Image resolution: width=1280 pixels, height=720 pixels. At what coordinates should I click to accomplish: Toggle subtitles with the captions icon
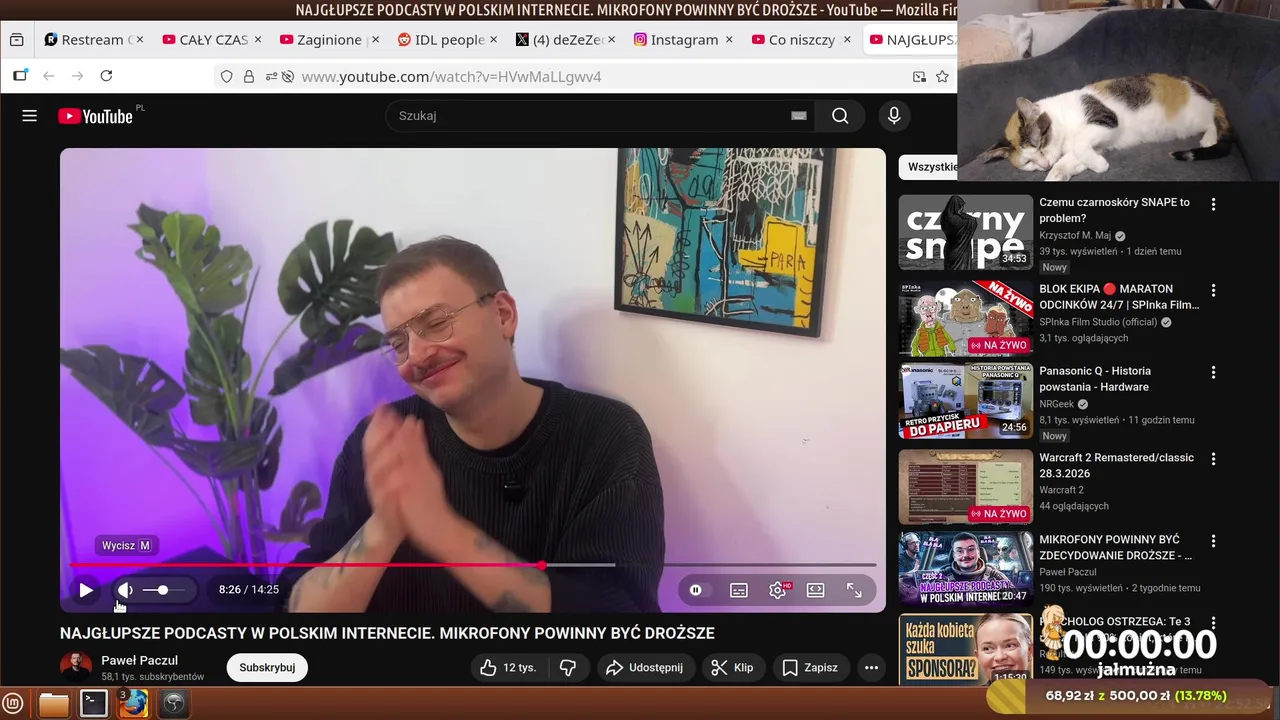pos(739,590)
